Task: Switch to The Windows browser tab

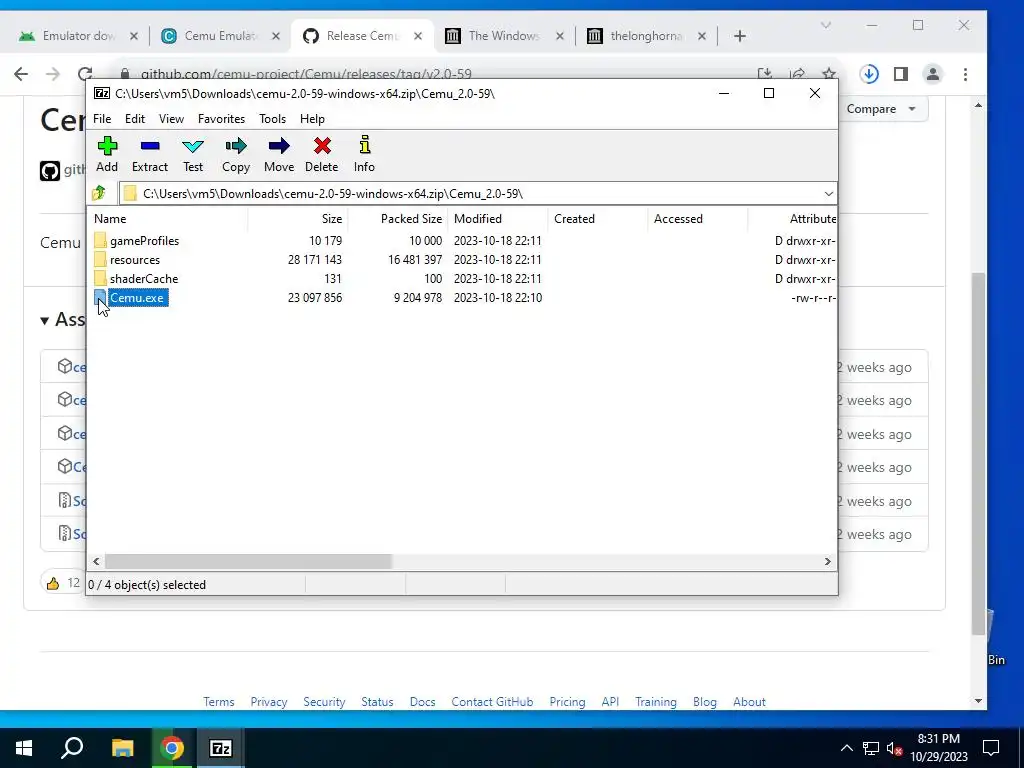Action: point(504,36)
